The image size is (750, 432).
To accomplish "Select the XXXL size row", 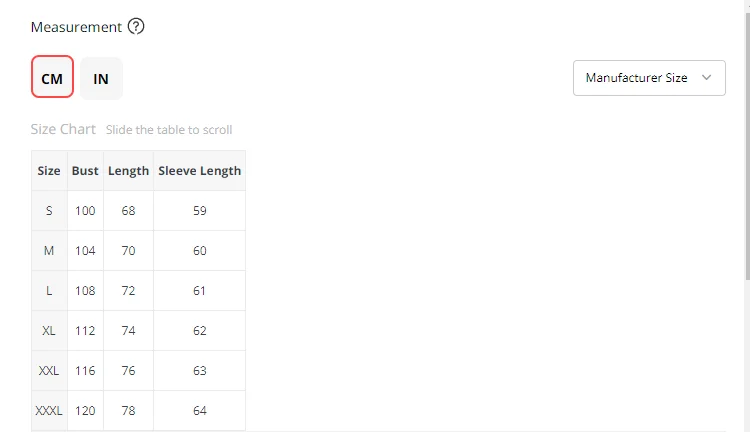I will (49, 411).
